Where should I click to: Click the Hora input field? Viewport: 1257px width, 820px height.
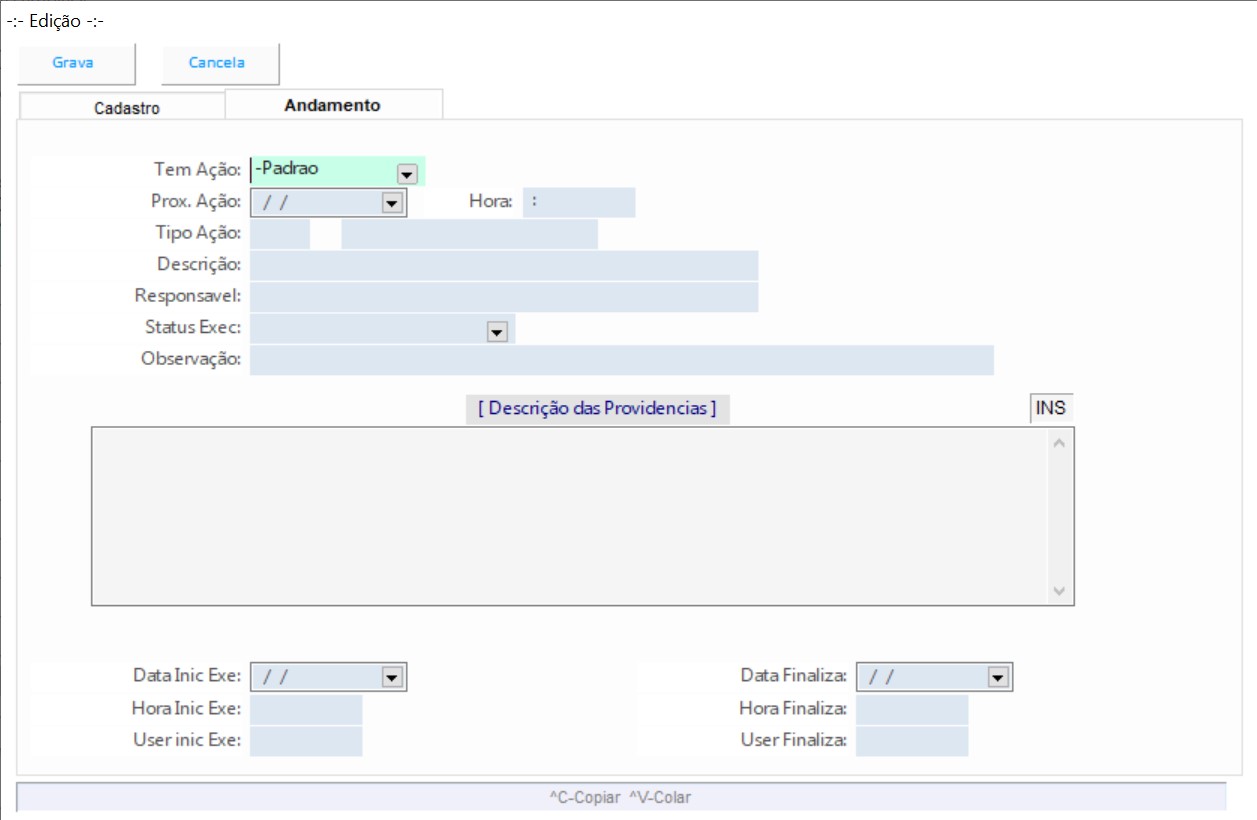579,202
